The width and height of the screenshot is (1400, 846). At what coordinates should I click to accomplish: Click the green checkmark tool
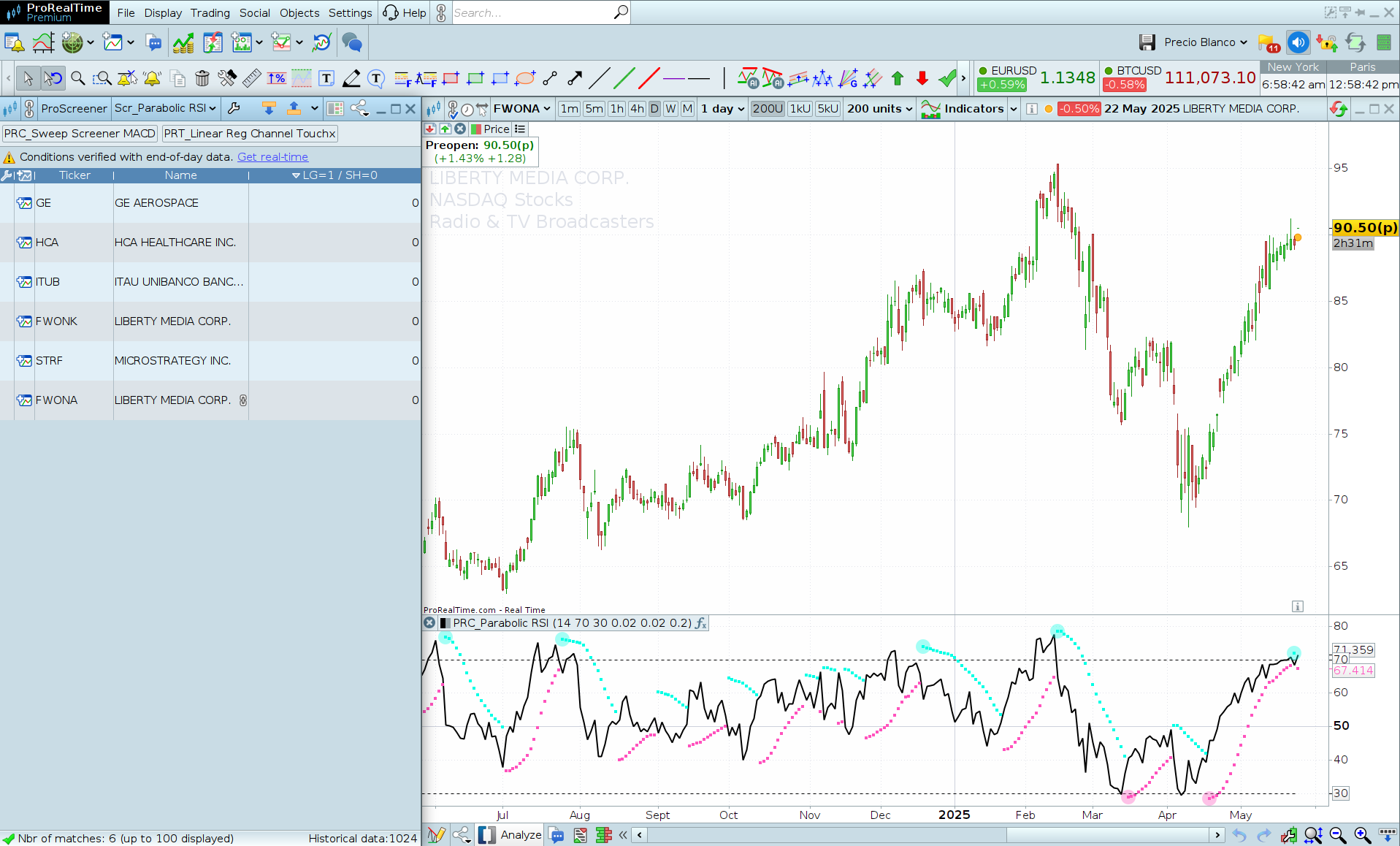pyautogui.click(x=947, y=78)
